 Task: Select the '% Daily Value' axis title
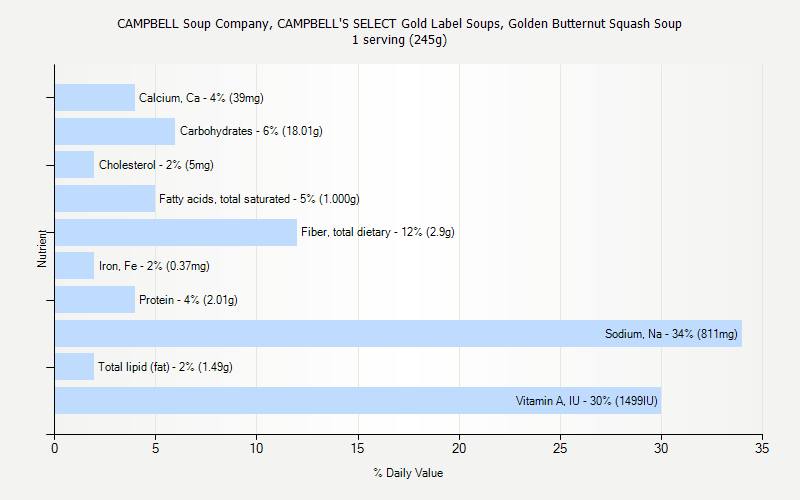[408, 472]
